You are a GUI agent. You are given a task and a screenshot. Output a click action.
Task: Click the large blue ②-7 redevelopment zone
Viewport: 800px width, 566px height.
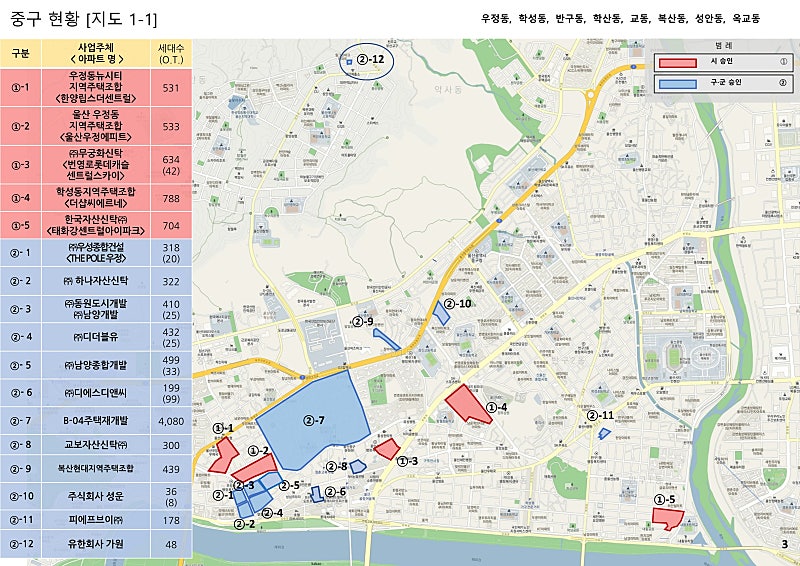pos(311,421)
